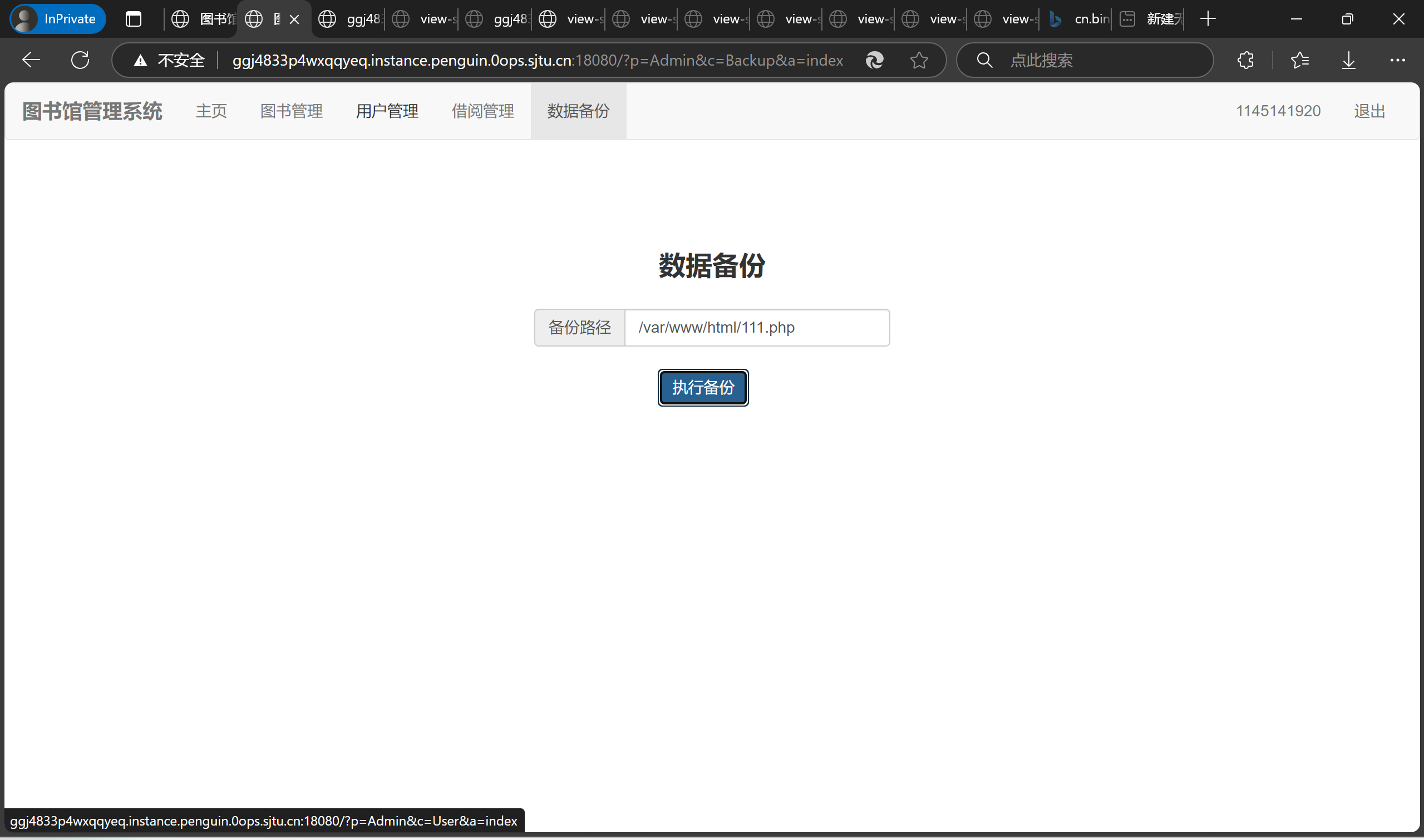Open the favorites list icon
The image size is (1424, 840).
[x=1299, y=60]
